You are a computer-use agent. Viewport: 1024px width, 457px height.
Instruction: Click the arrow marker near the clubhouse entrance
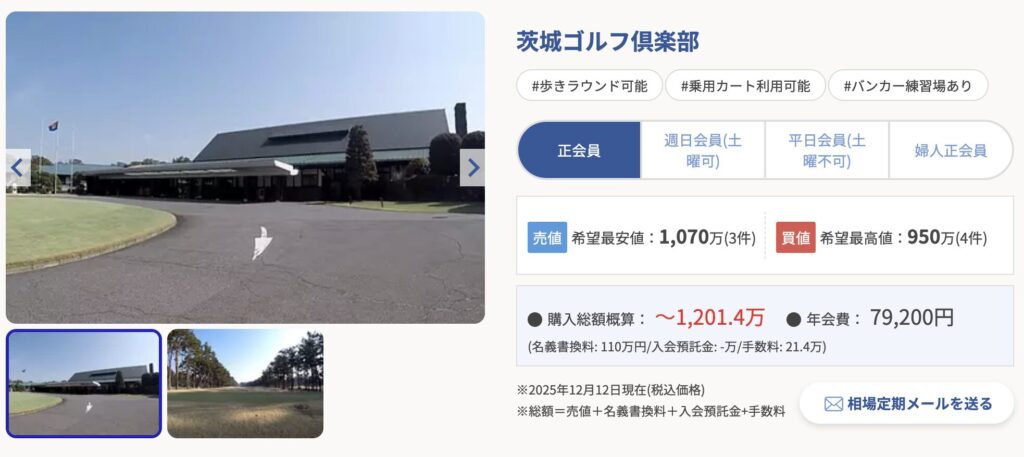pos(286,167)
